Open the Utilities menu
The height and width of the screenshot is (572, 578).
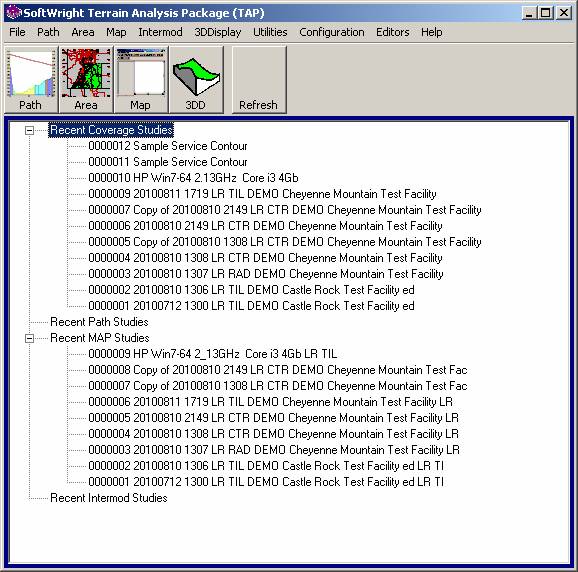270,32
